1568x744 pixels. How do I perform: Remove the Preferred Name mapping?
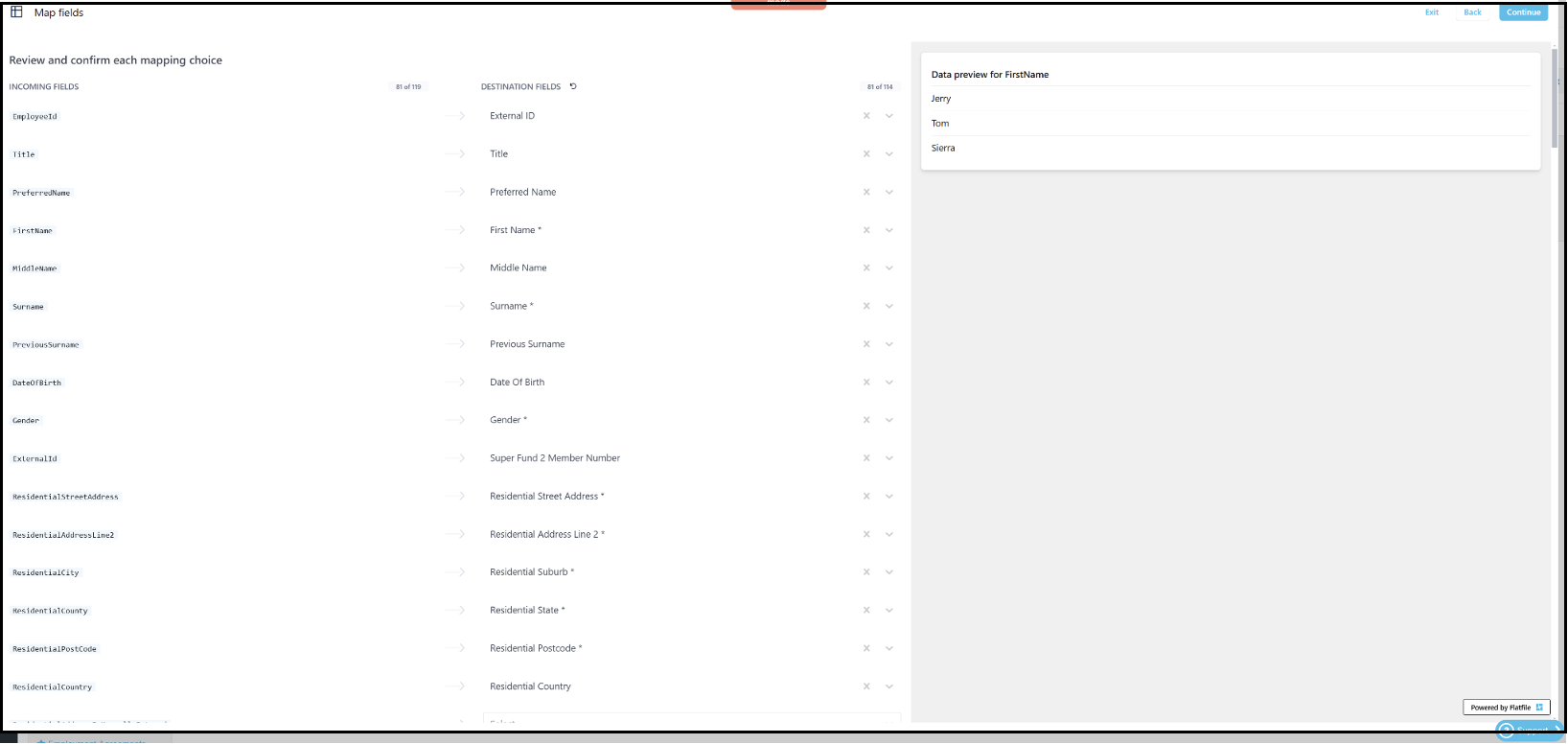pos(866,192)
